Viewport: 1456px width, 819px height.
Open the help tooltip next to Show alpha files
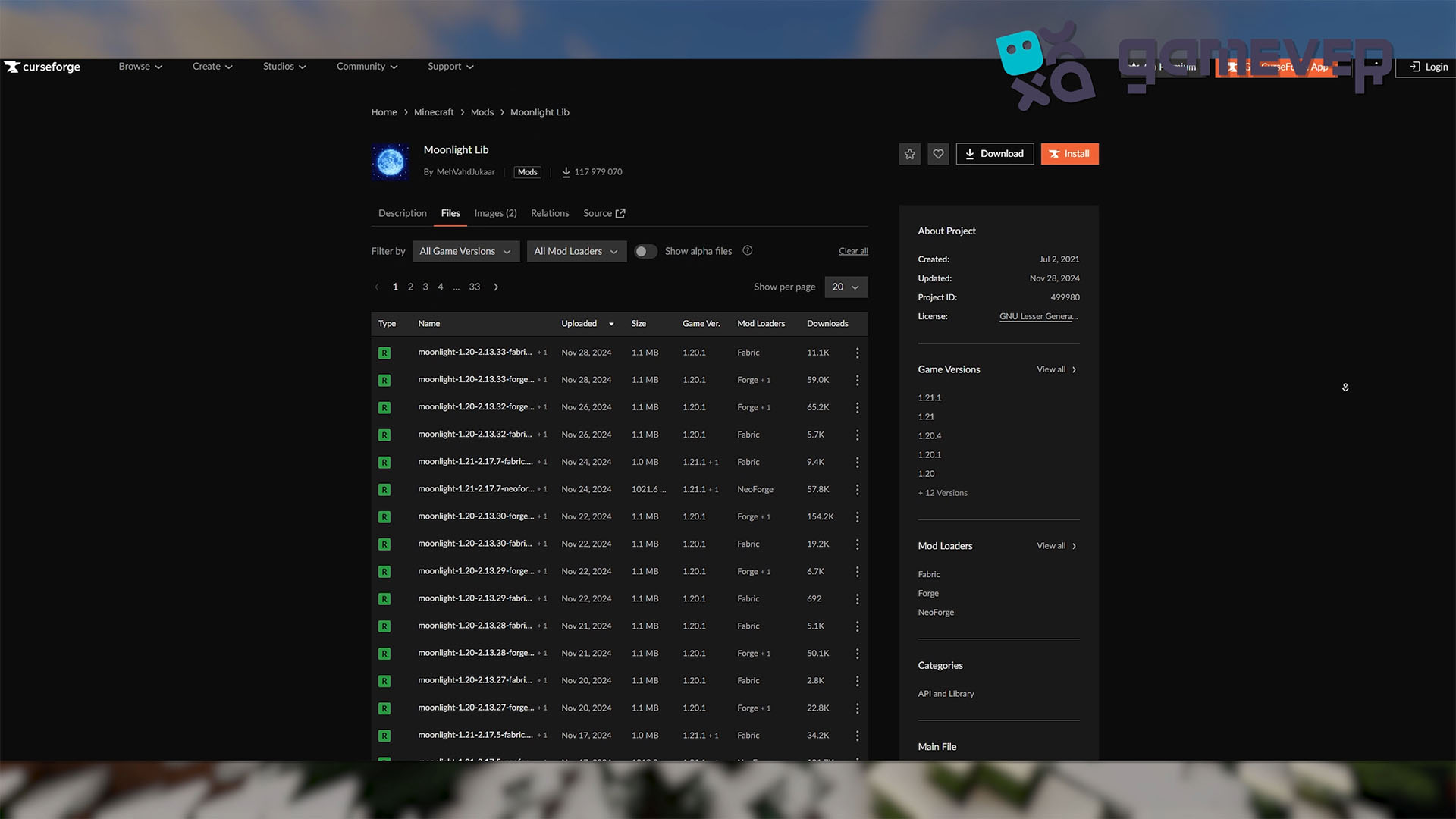pyautogui.click(x=748, y=250)
